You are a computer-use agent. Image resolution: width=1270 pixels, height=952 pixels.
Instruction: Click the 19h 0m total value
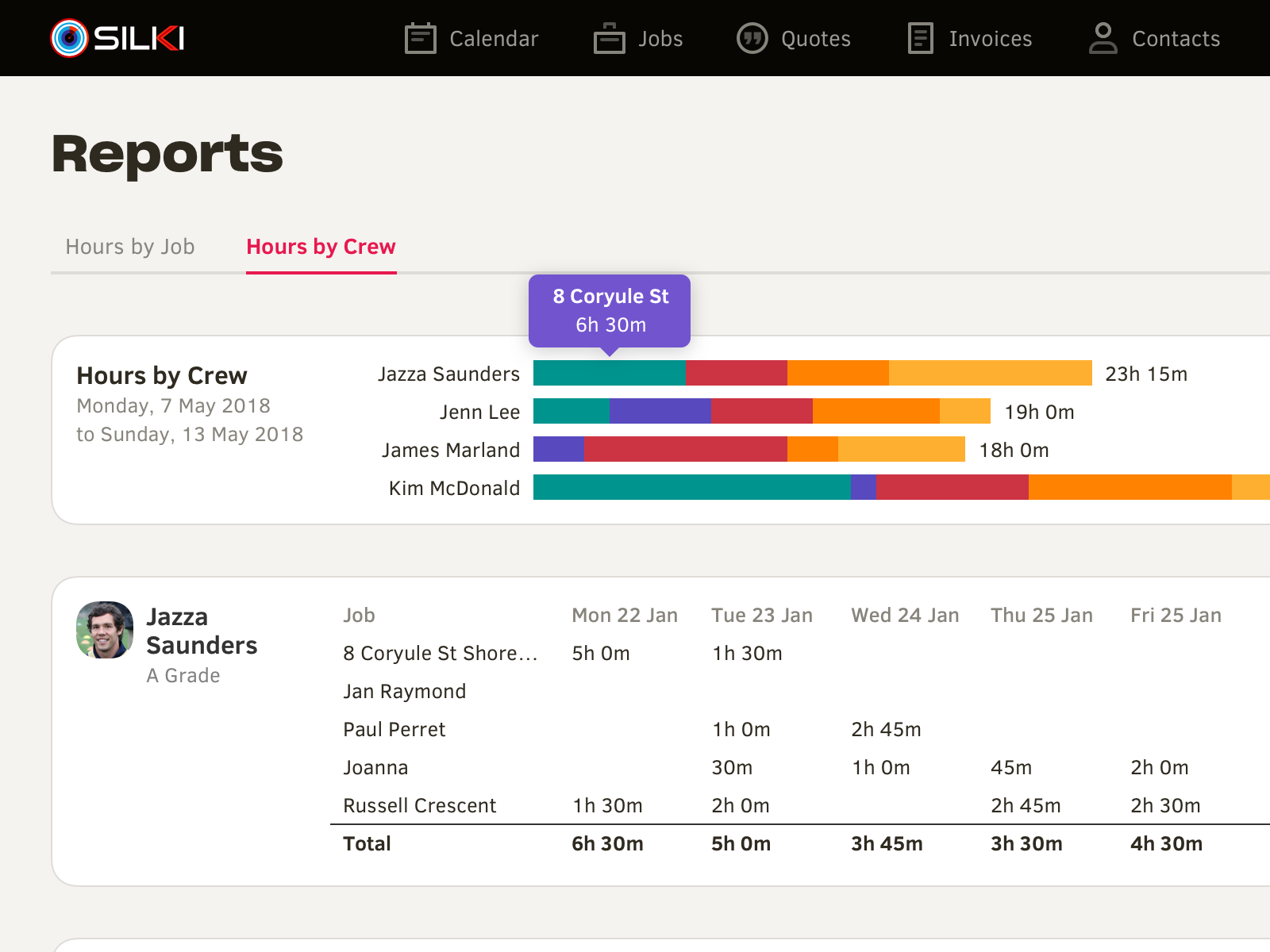point(1039,412)
